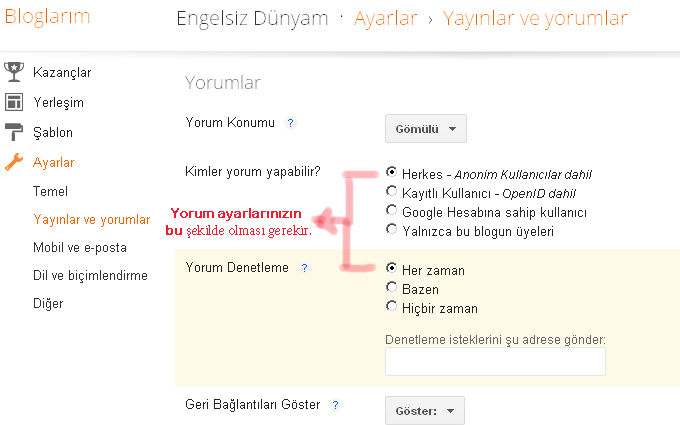Open the Gömülü comment location dropdown
Image resolution: width=680 pixels, height=425 pixels.
pos(425,129)
